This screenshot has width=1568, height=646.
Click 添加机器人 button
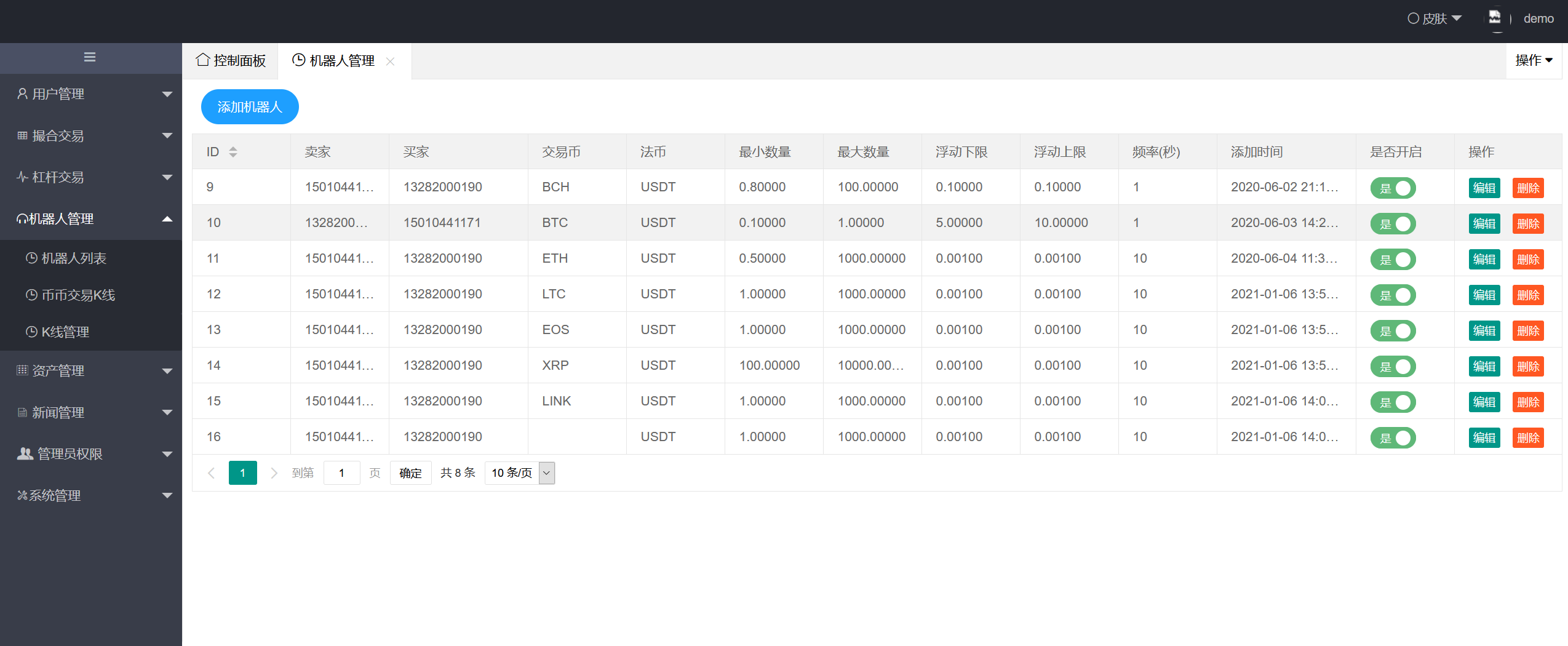pos(250,107)
